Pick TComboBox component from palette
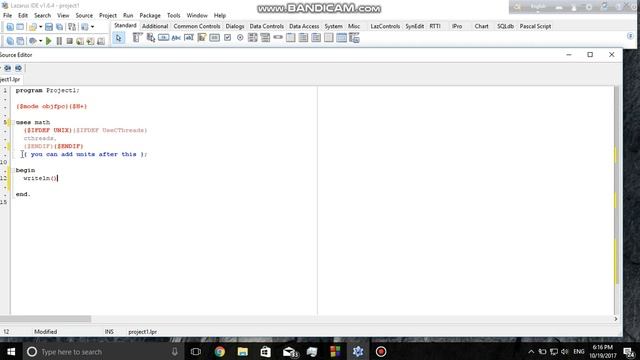 [265, 38]
